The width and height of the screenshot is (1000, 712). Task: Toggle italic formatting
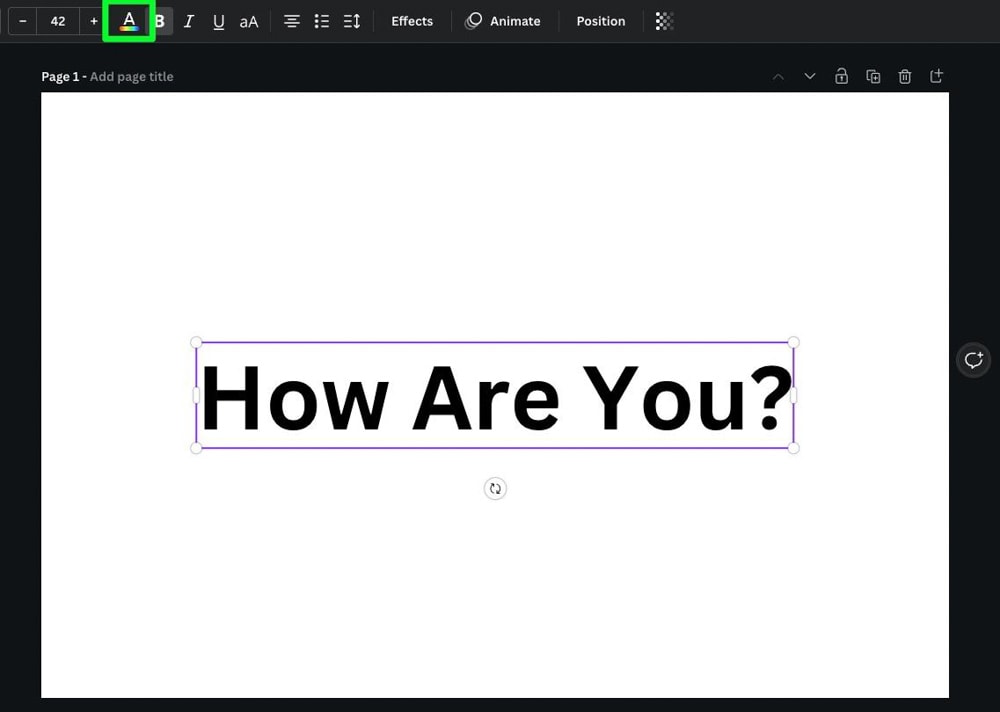pos(189,21)
